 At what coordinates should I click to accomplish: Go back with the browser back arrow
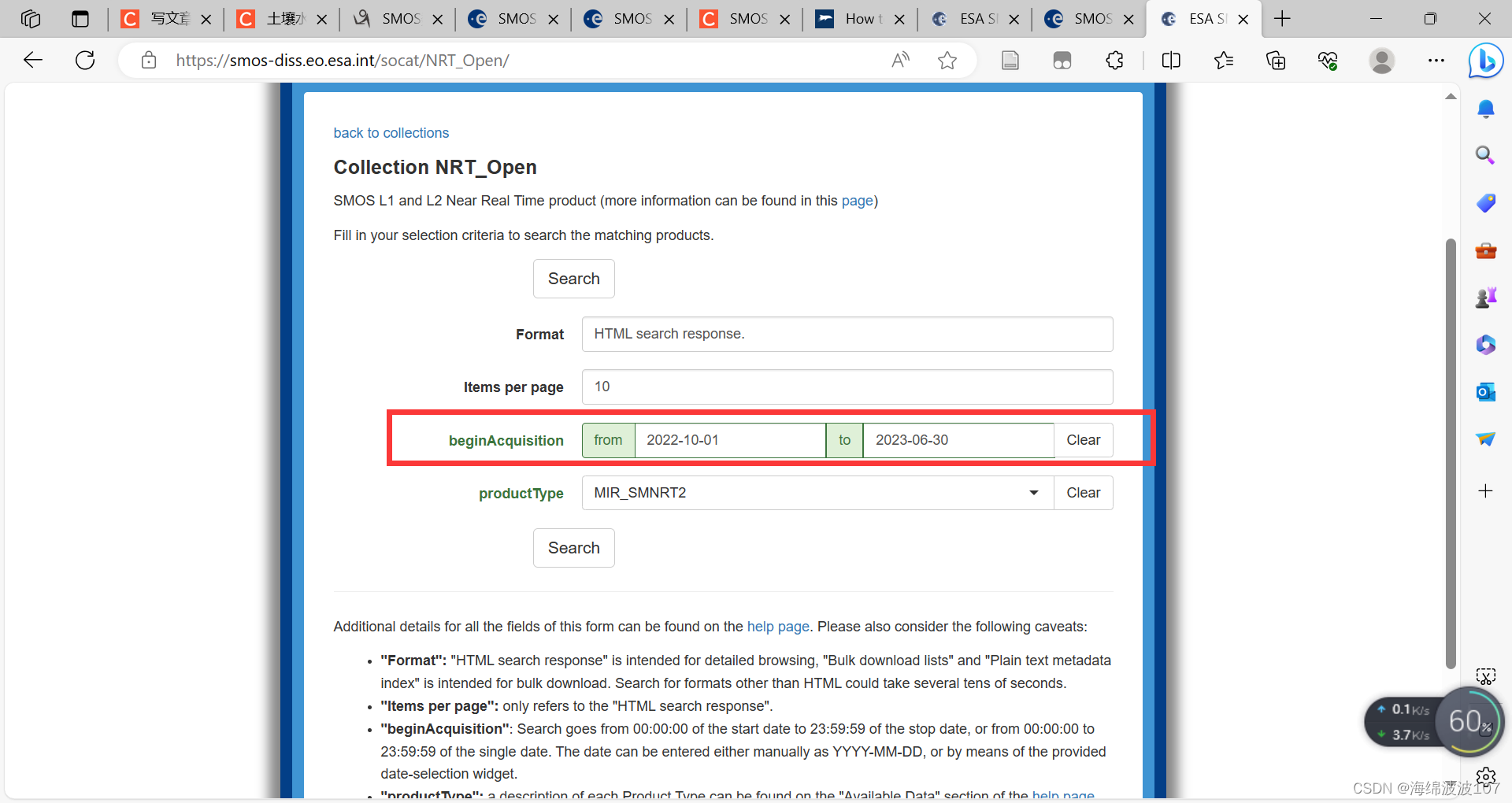pyautogui.click(x=33, y=60)
